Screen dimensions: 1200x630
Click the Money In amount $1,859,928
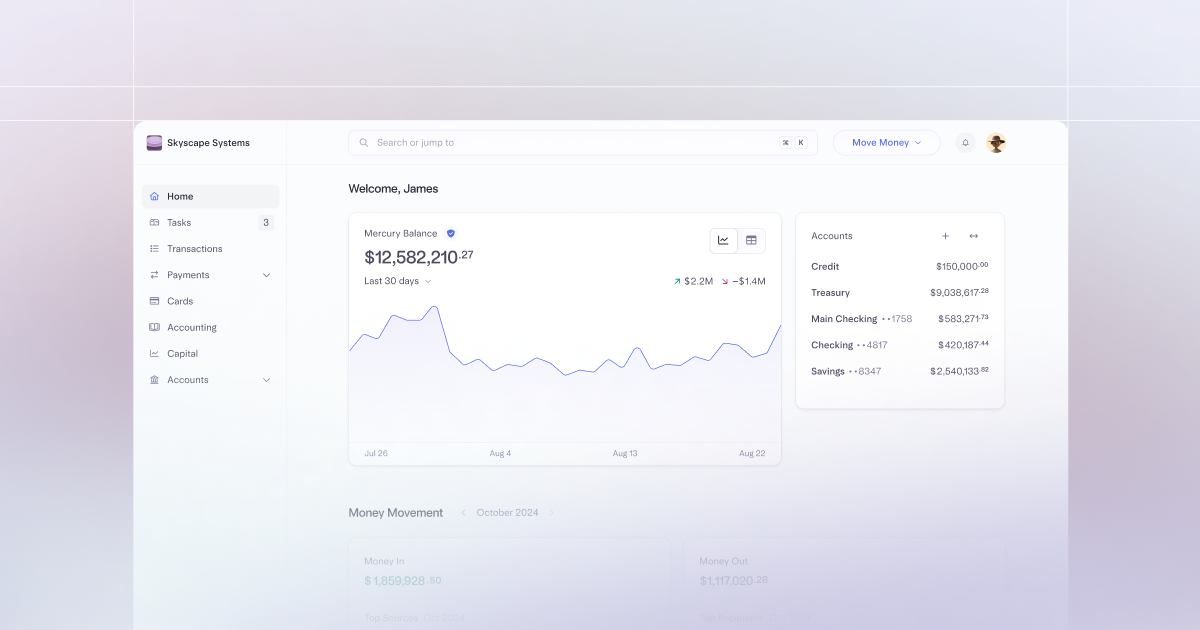pos(403,580)
